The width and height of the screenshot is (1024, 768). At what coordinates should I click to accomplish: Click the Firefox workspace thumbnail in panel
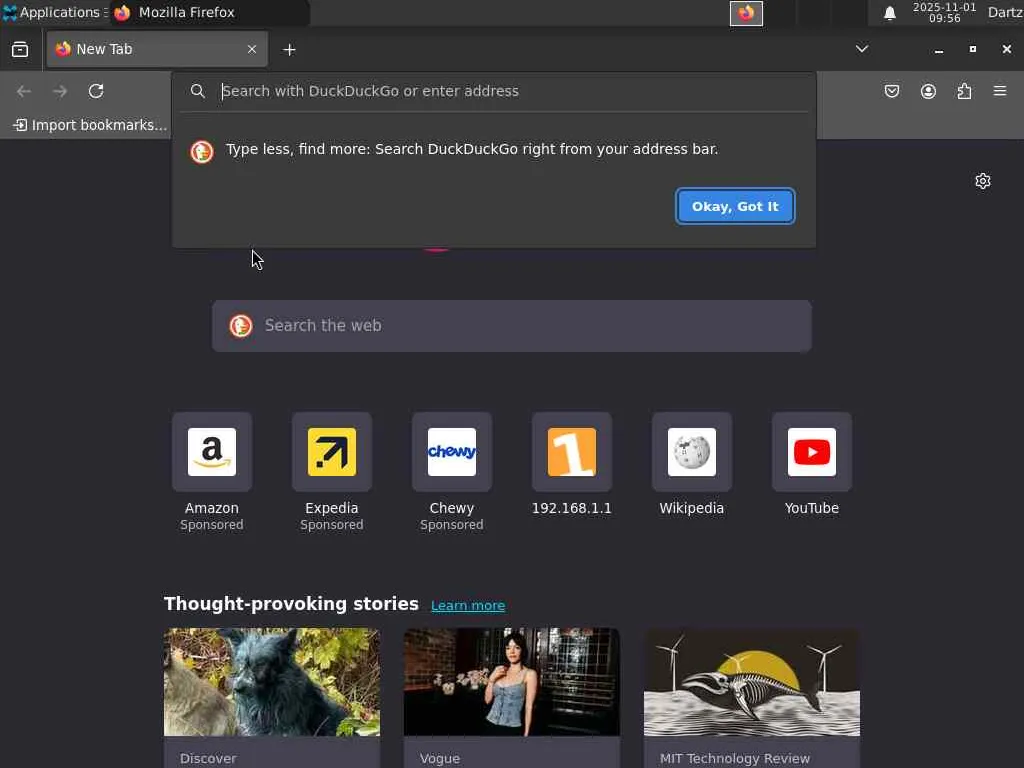(x=746, y=13)
